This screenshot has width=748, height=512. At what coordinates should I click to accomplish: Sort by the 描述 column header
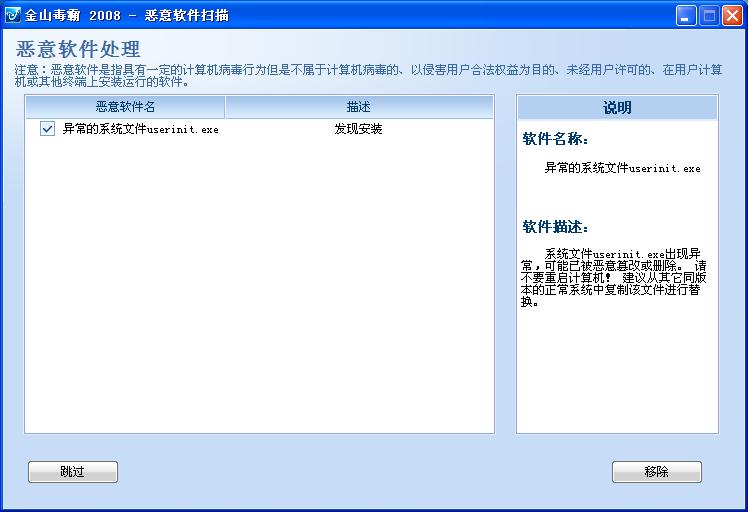pyautogui.click(x=359, y=107)
